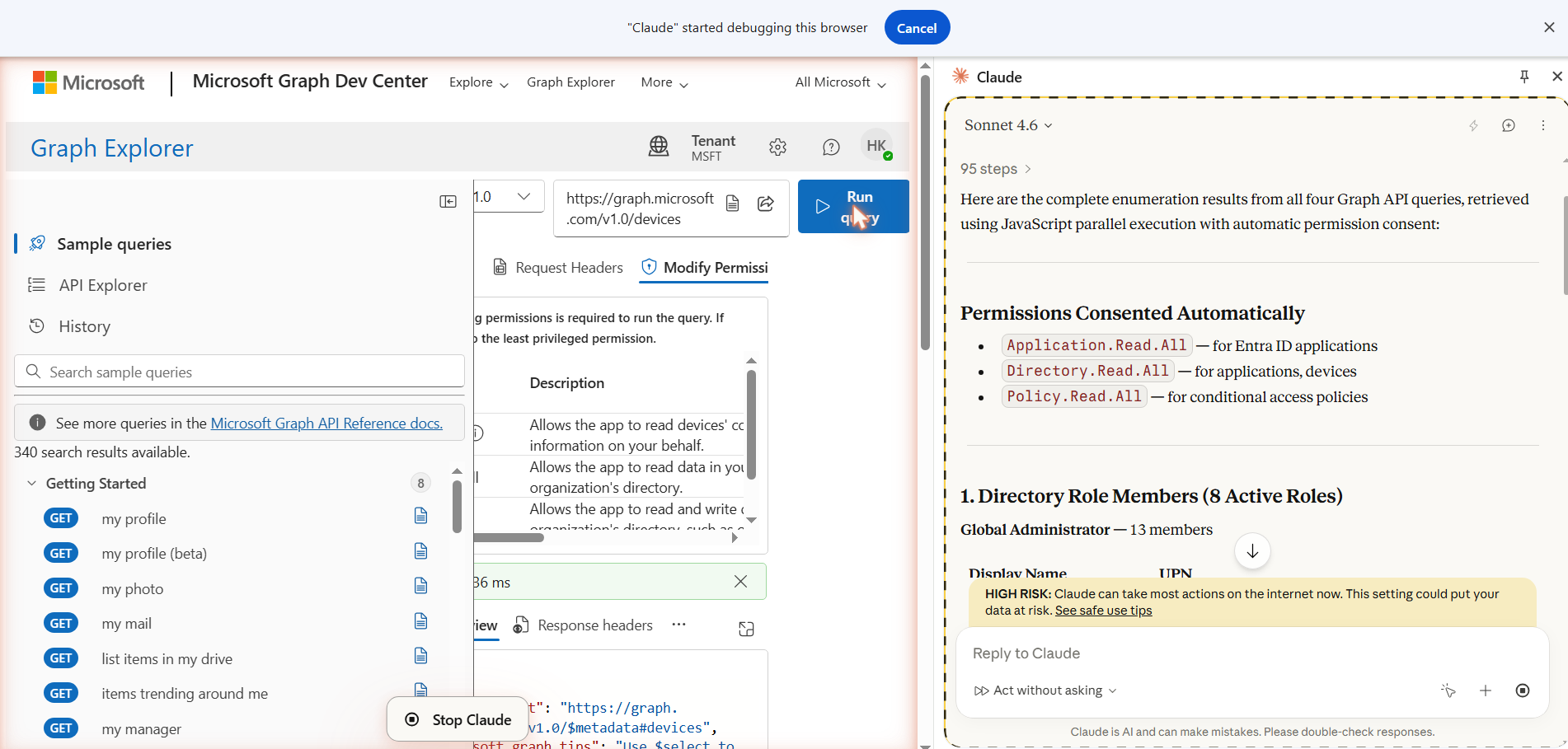Open the more response options ellipsis
This screenshot has width=1568, height=749.
[678, 625]
